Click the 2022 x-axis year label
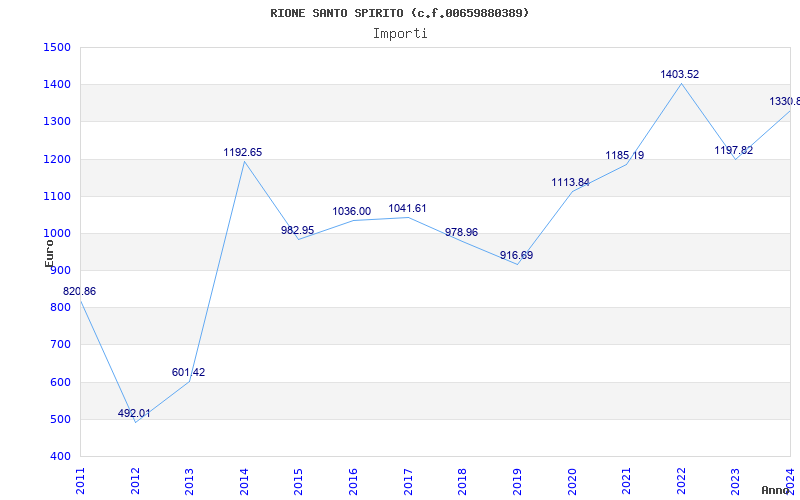 point(681,481)
